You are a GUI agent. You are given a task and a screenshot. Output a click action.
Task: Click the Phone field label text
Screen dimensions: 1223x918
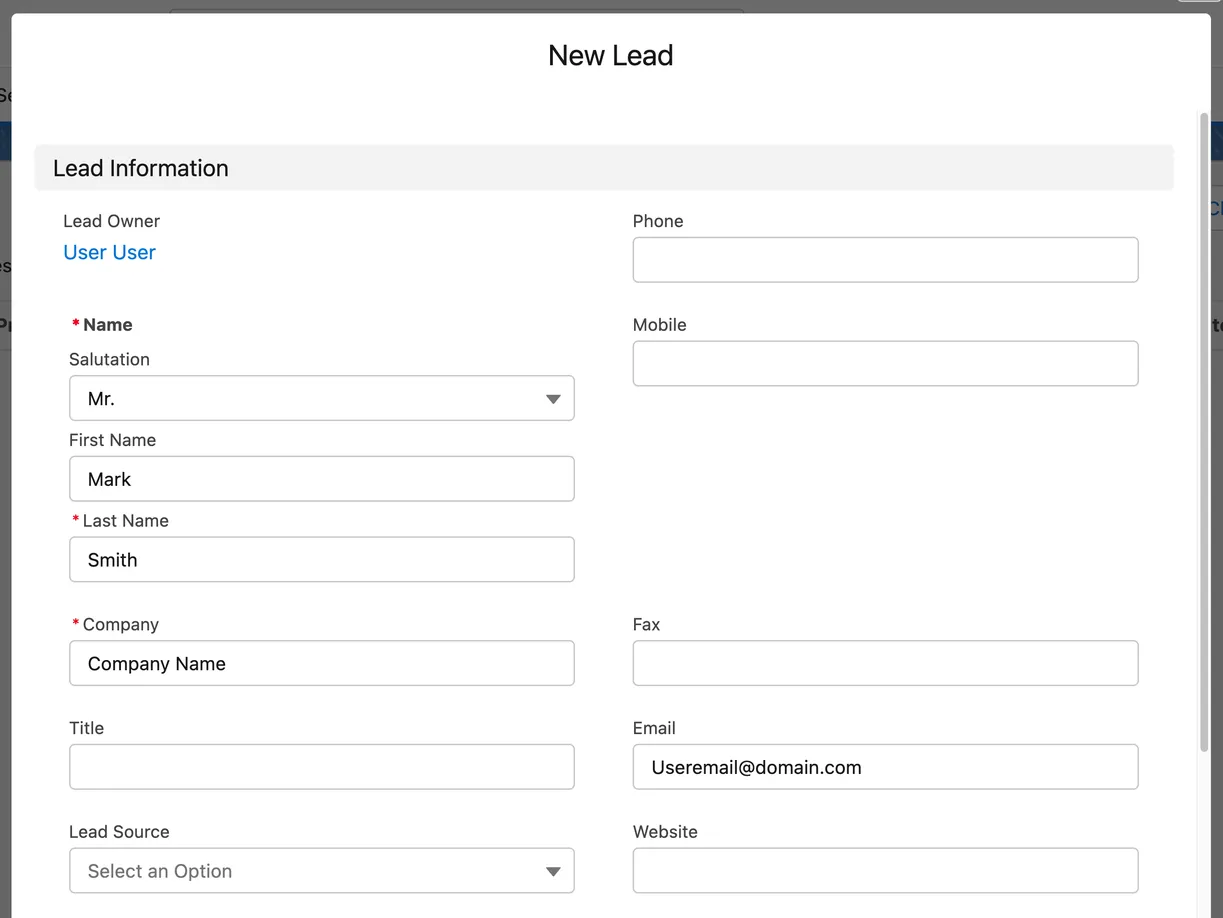click(658, 221)
